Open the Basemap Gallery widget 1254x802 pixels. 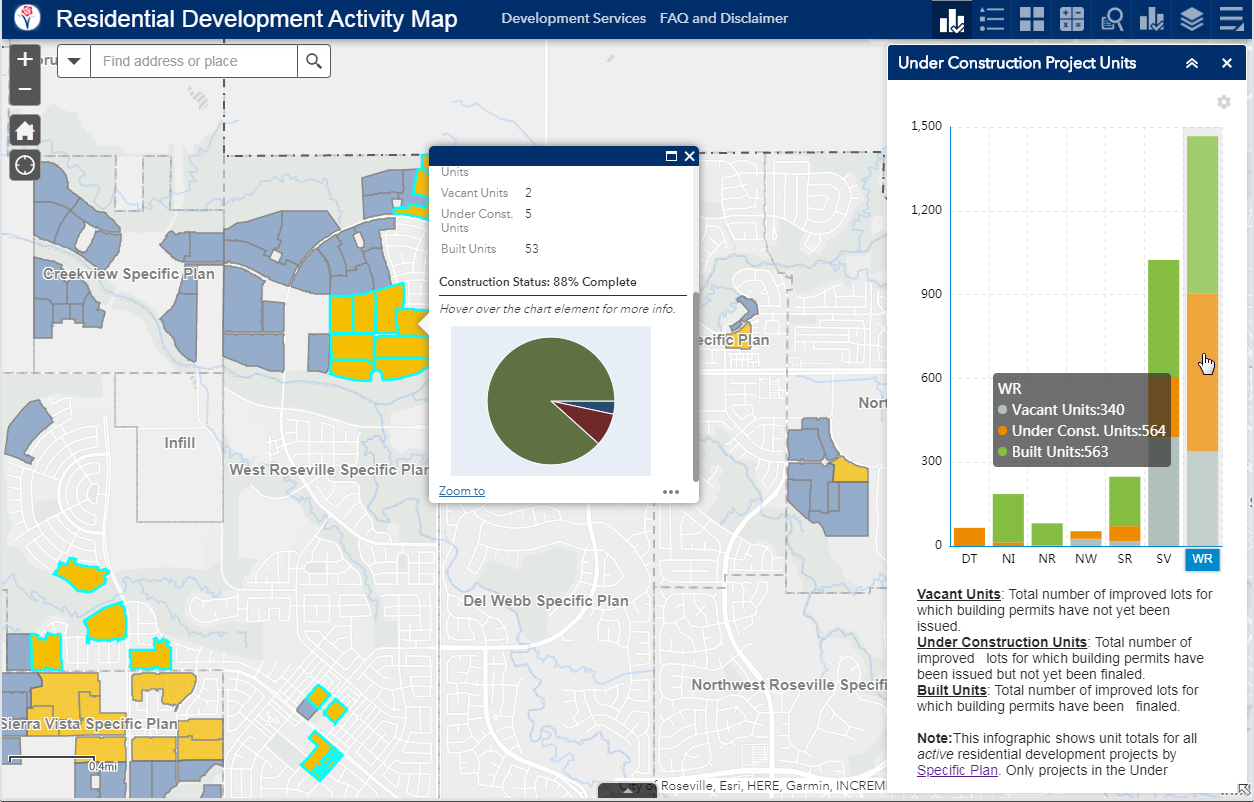[x=1031, y=19]
